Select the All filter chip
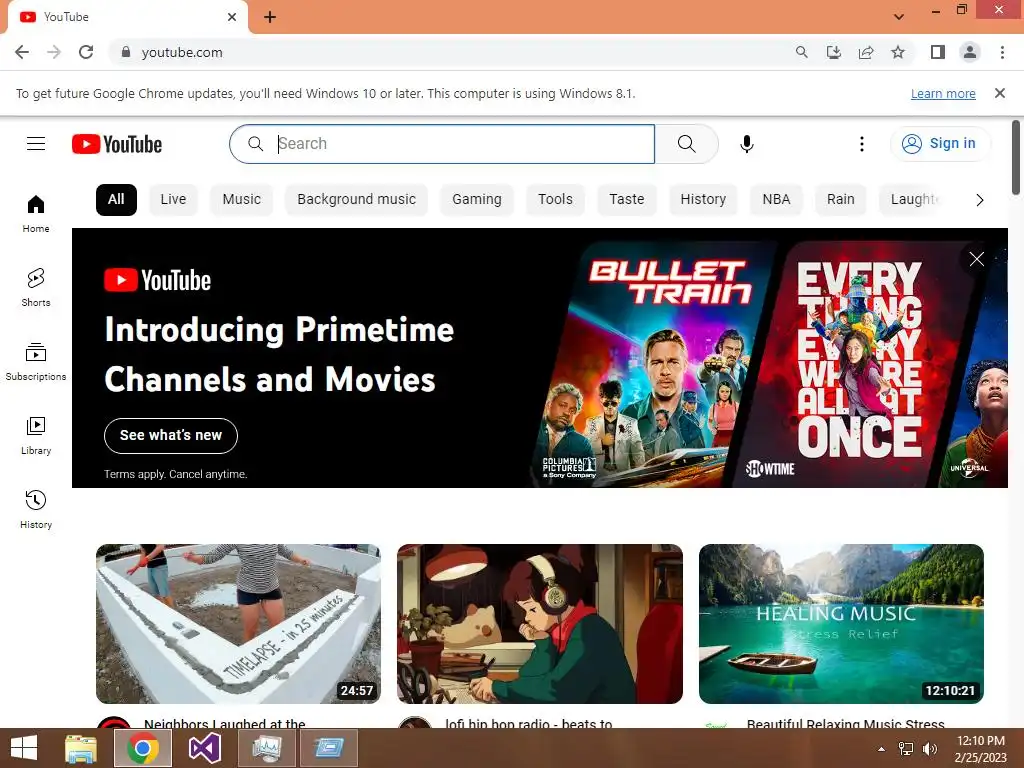 tap(116, 200)
